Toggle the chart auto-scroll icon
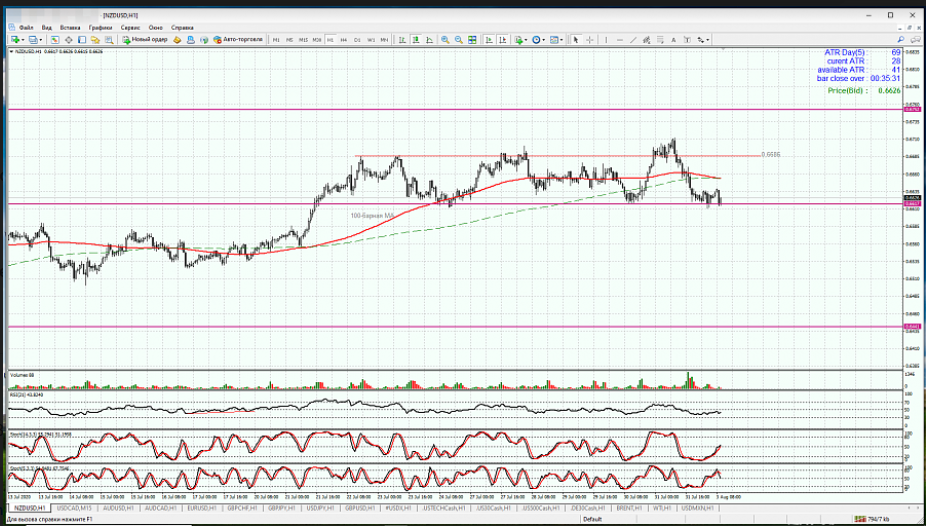 [488, 40]
